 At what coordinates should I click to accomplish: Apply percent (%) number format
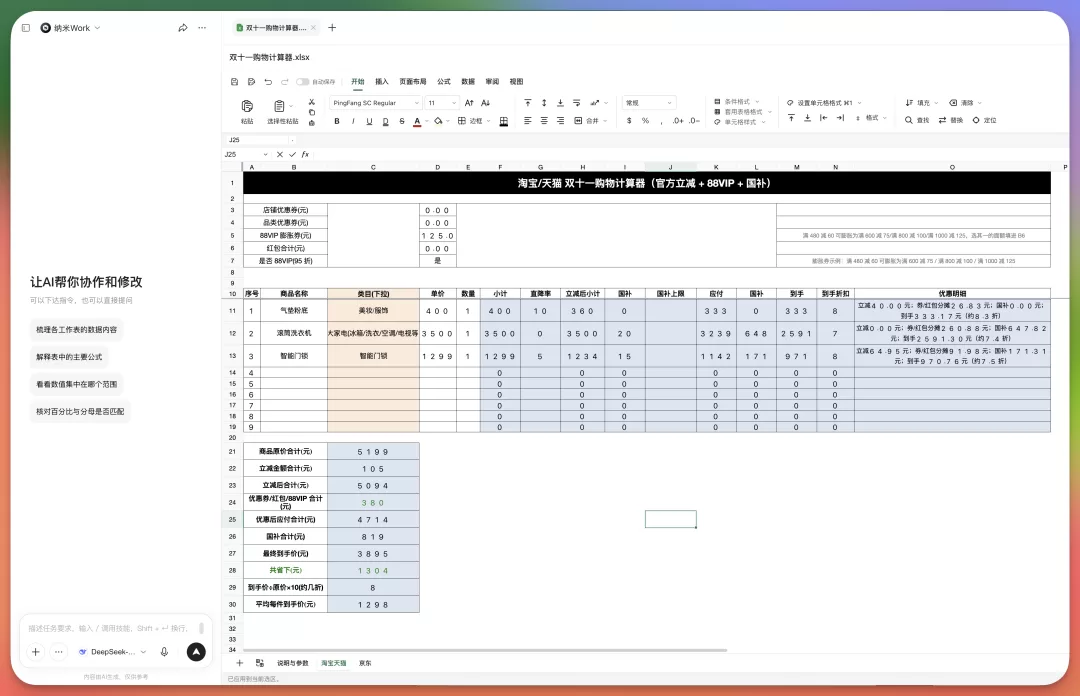[x=645, y=121]
